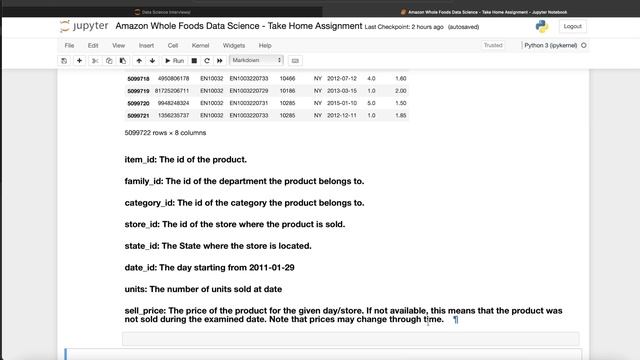Rename notebook by clicking its title
The height and width of the screenshot is (360, 640).
tap(239, 26)
